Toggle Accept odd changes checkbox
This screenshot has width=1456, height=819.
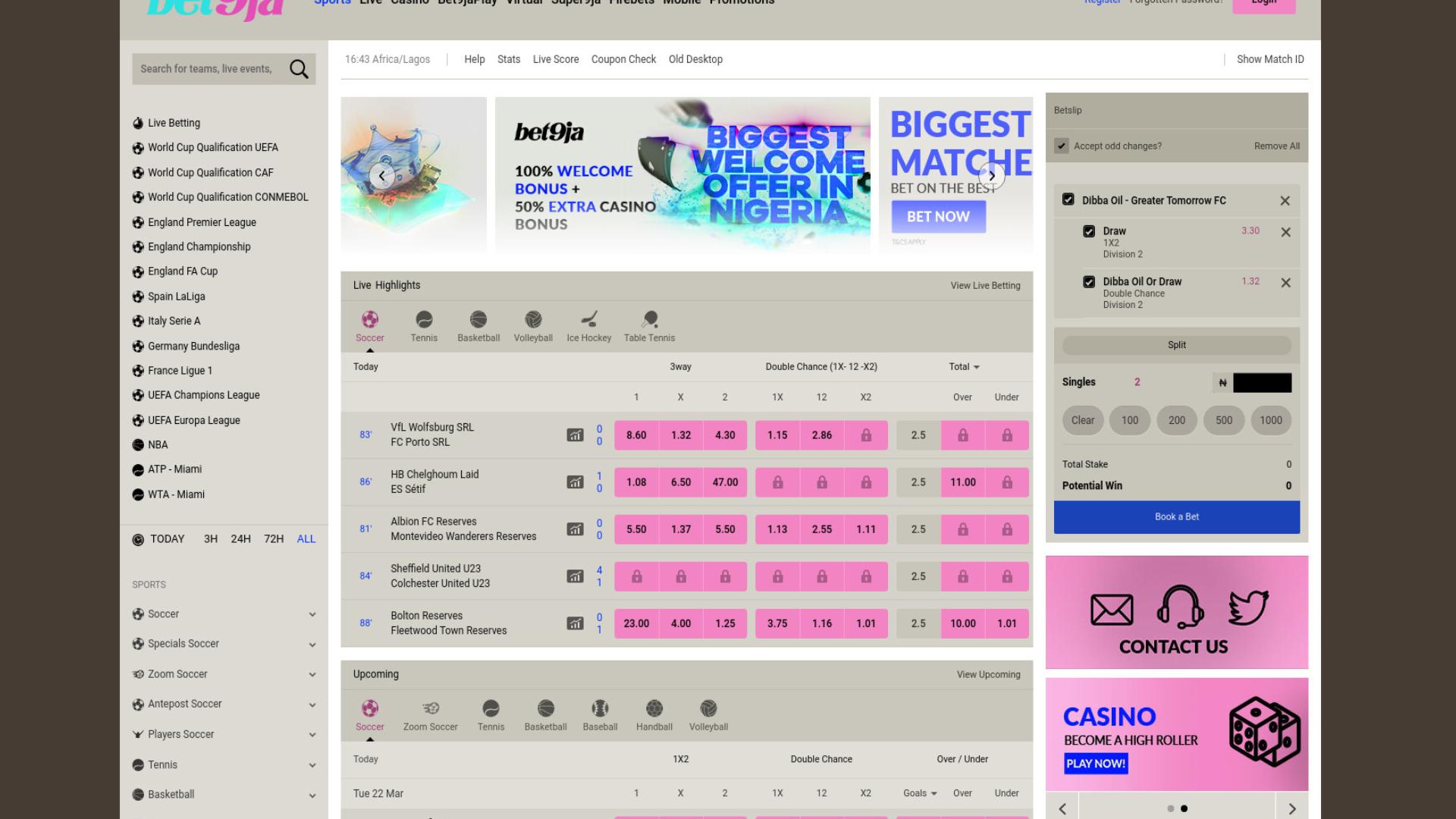click(x=1062, y=146)
